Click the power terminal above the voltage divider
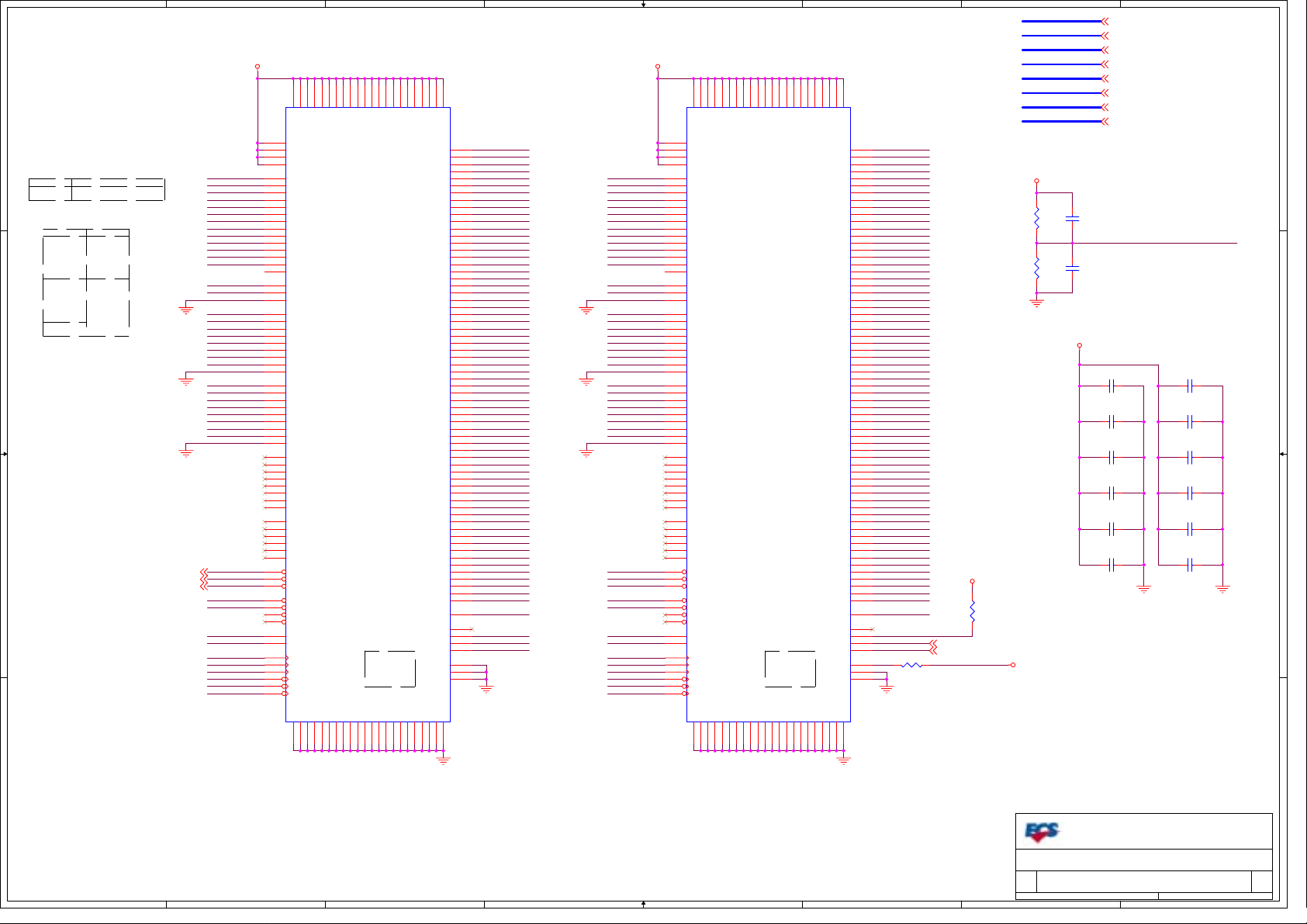This screenshot has height=924, width=1307. pos(1036,181)
